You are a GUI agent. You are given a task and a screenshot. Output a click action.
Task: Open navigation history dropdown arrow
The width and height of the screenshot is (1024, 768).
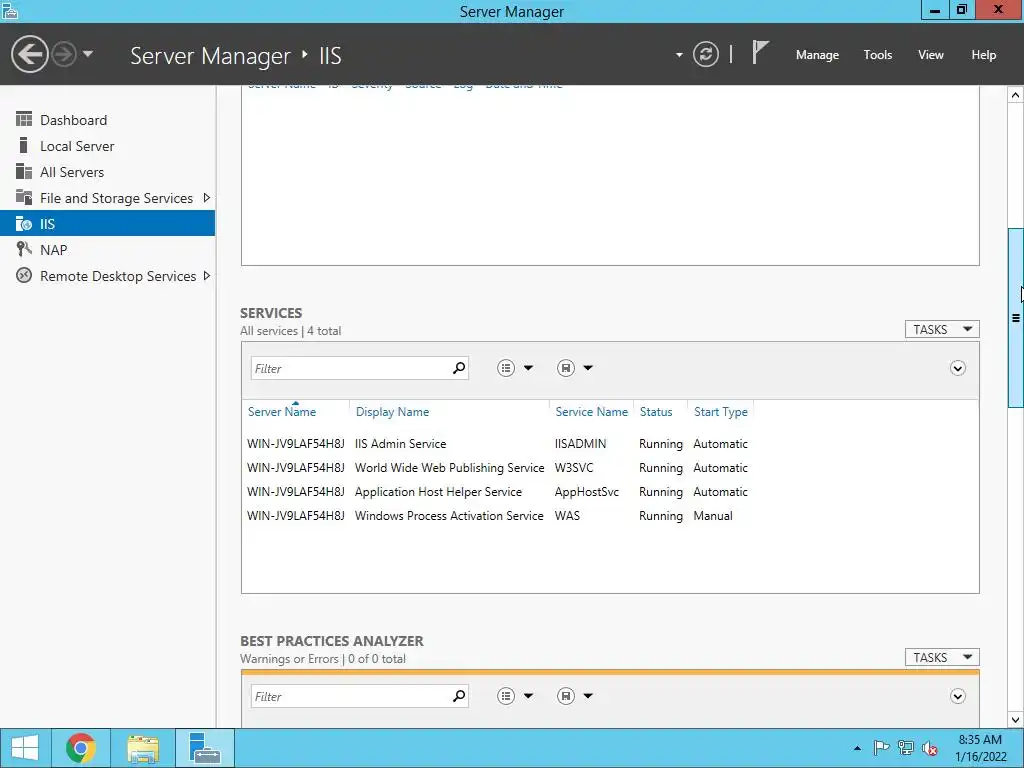click(88, 54)
